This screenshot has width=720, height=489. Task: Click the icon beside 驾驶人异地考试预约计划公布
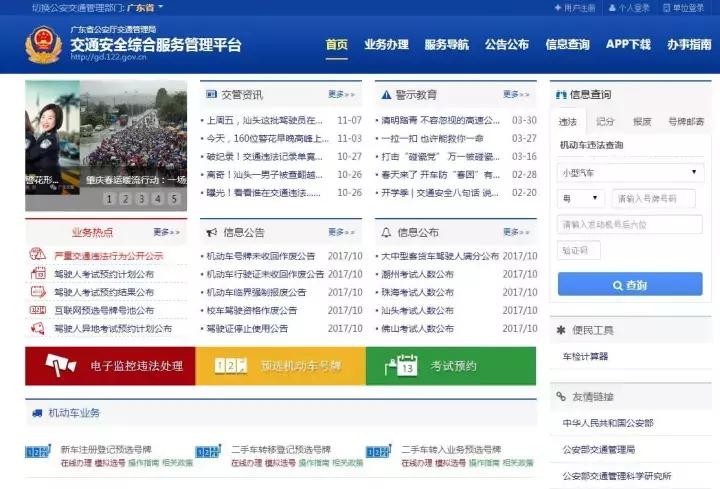pyautogui.click(x=37, y=328)
